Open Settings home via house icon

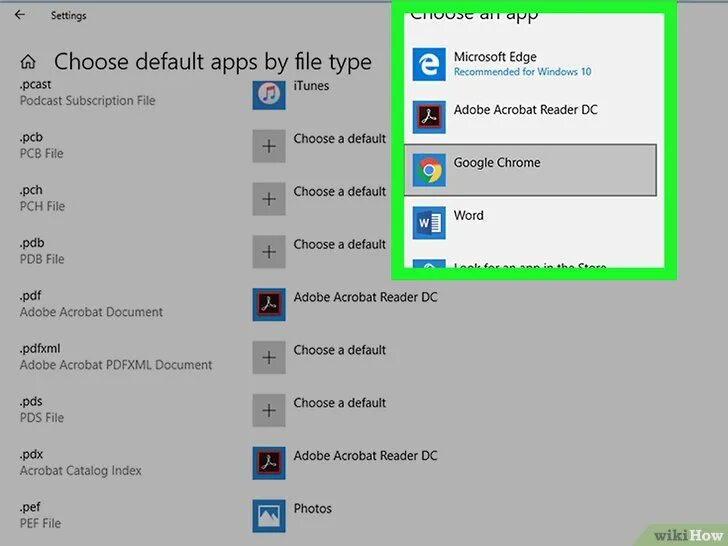pos(28,61)
